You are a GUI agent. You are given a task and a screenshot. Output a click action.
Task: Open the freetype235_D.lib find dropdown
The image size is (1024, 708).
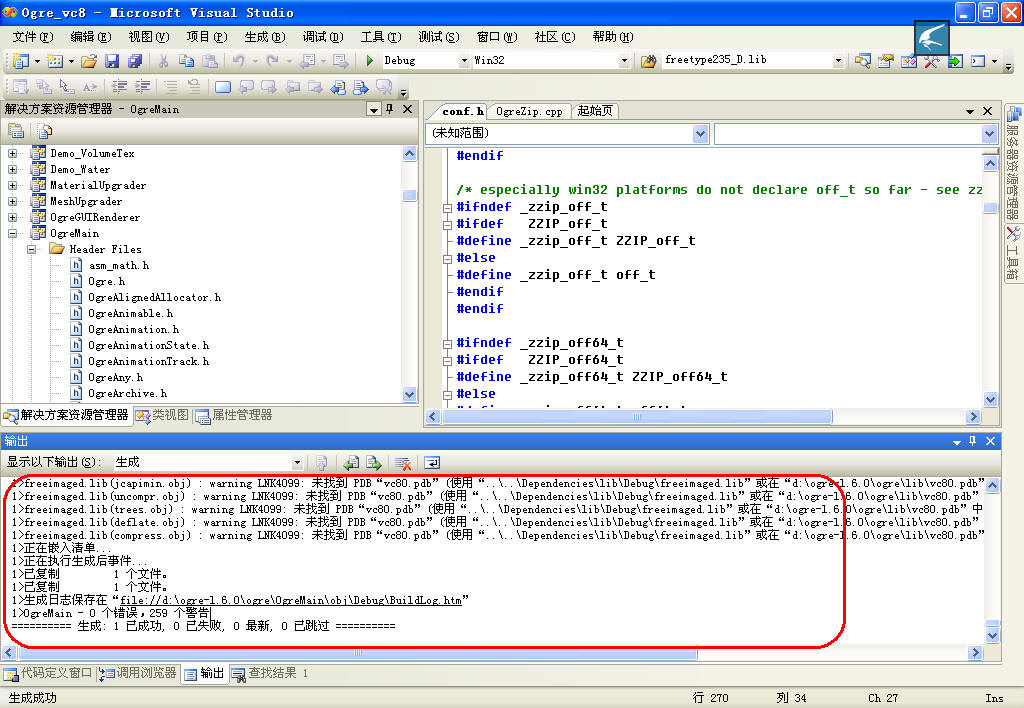point(839,61)
